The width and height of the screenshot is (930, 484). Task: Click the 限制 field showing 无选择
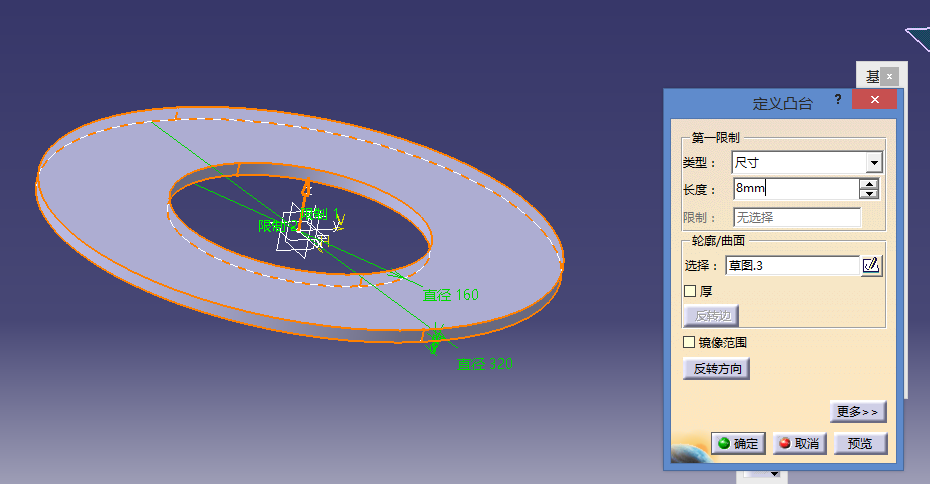pos(797,217)
